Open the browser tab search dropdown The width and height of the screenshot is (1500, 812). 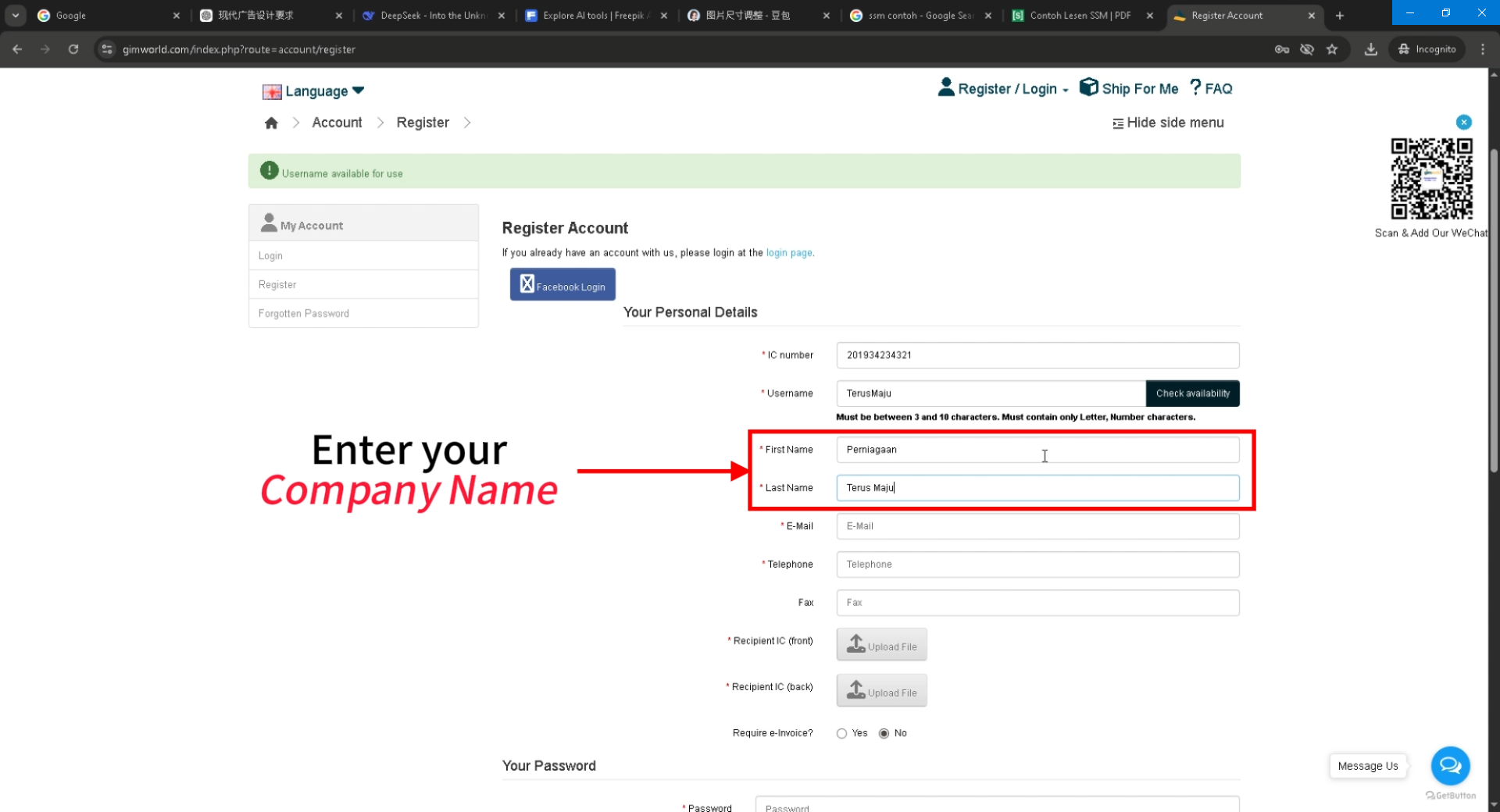(x=16, y=15)
